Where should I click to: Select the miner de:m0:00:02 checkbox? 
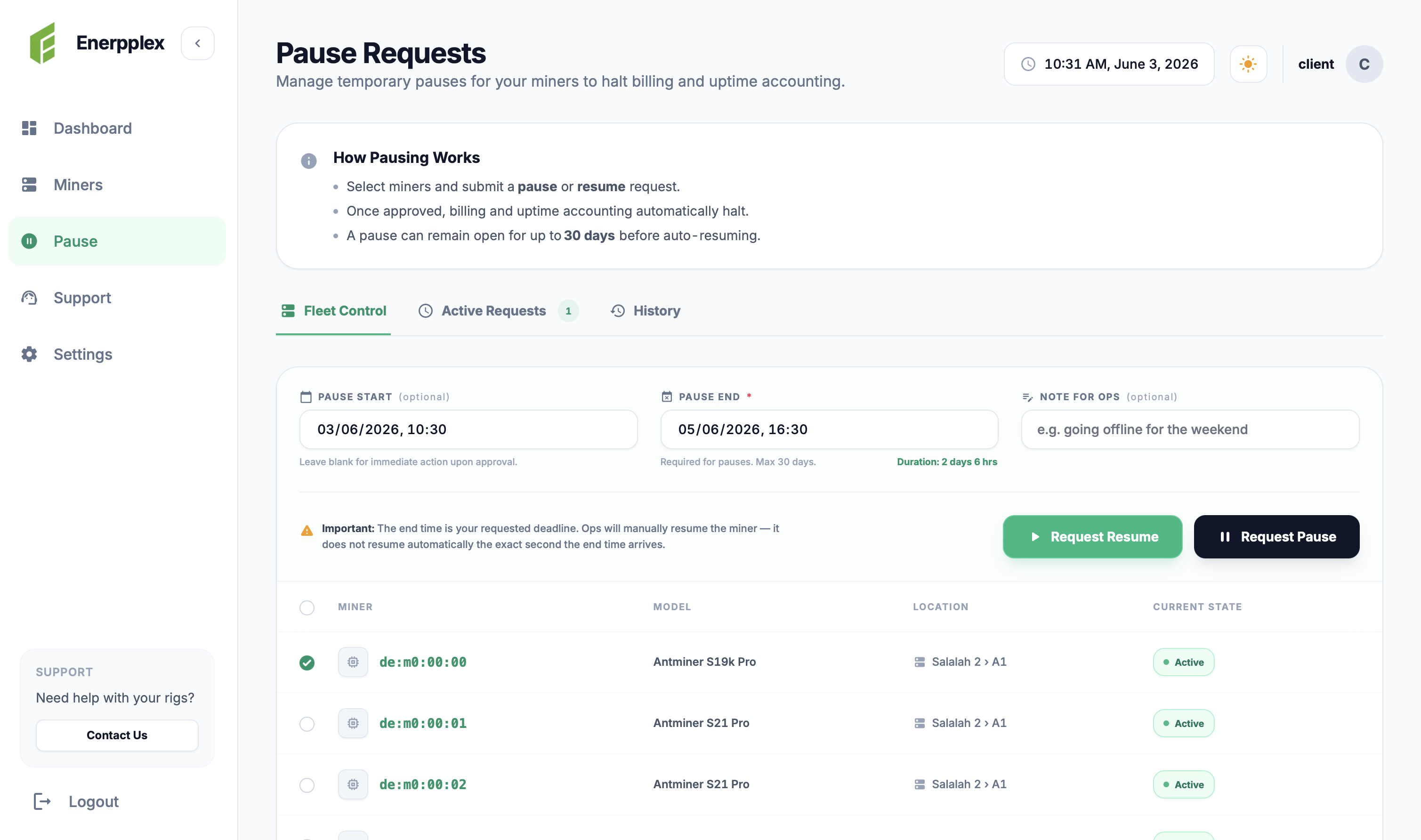(307, 785)
